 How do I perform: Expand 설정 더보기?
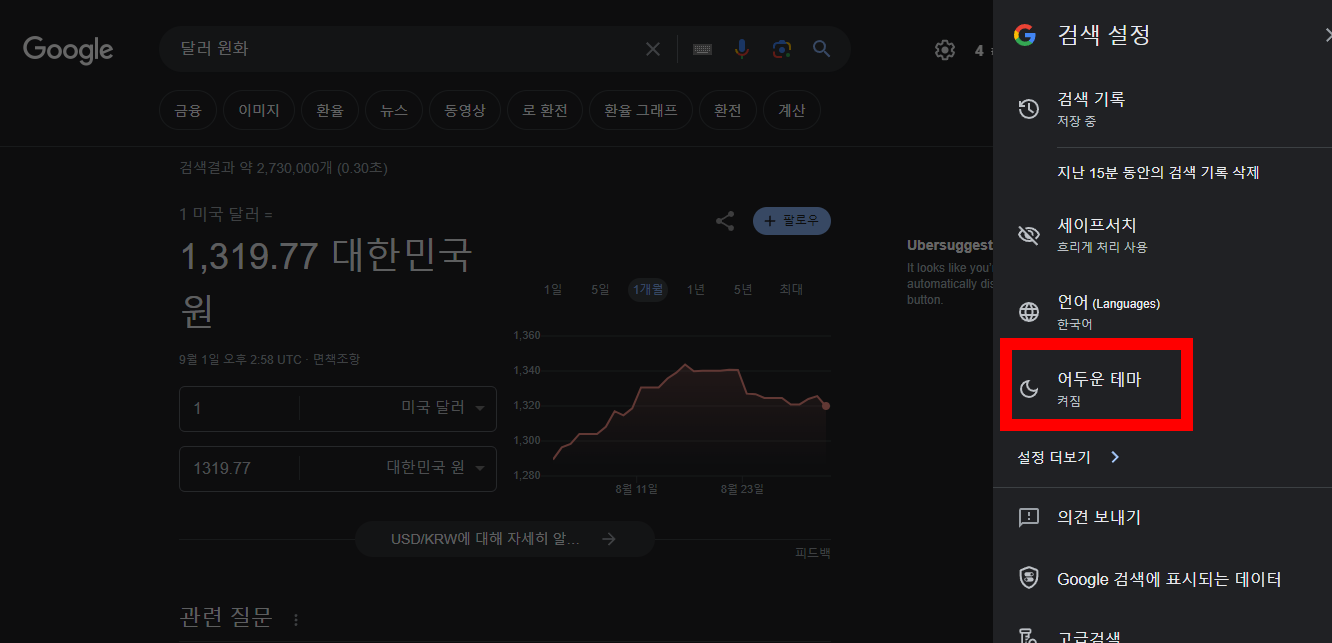[x=1068, y=457]
